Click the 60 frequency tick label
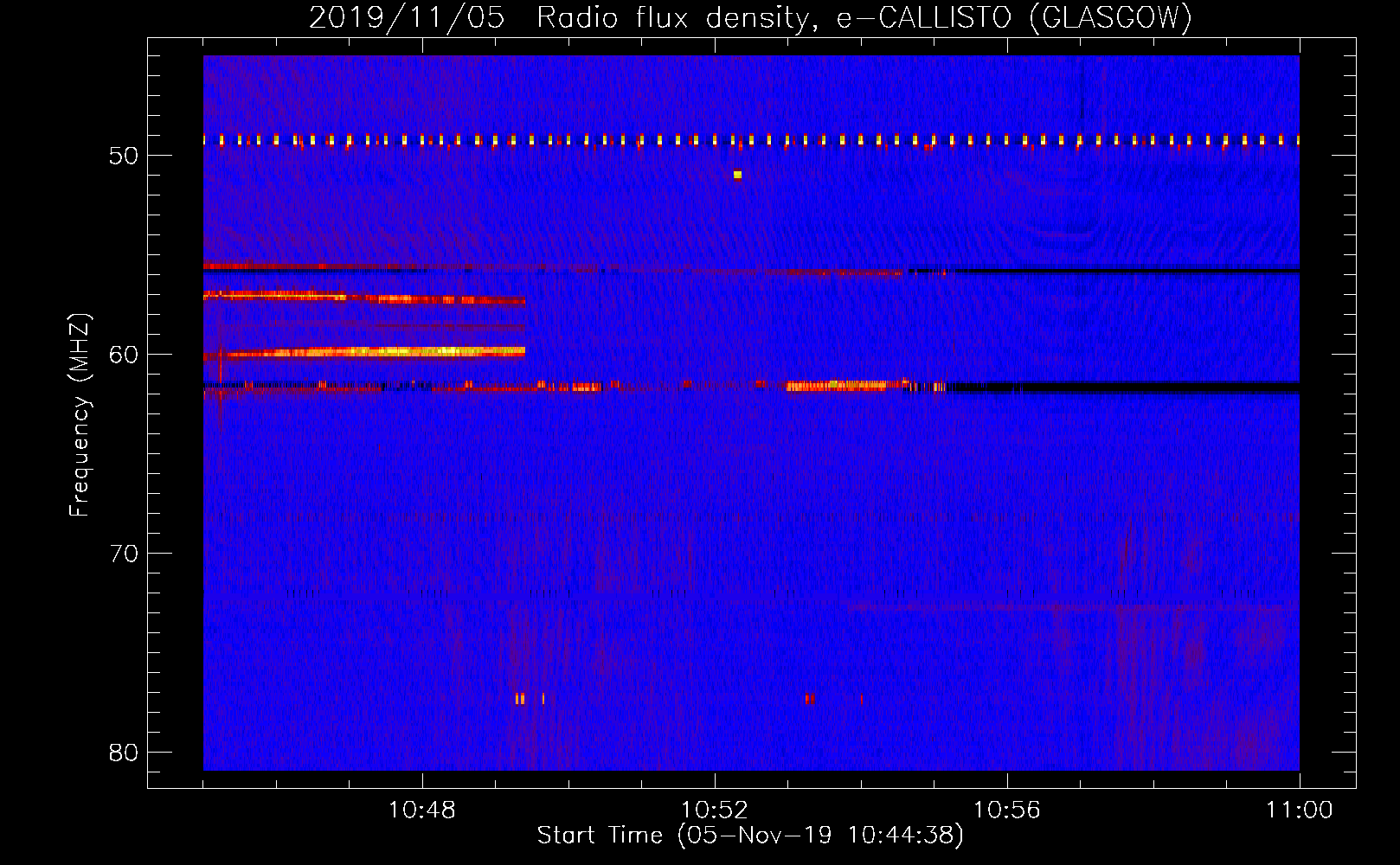1400x865 pixels. 125,355
